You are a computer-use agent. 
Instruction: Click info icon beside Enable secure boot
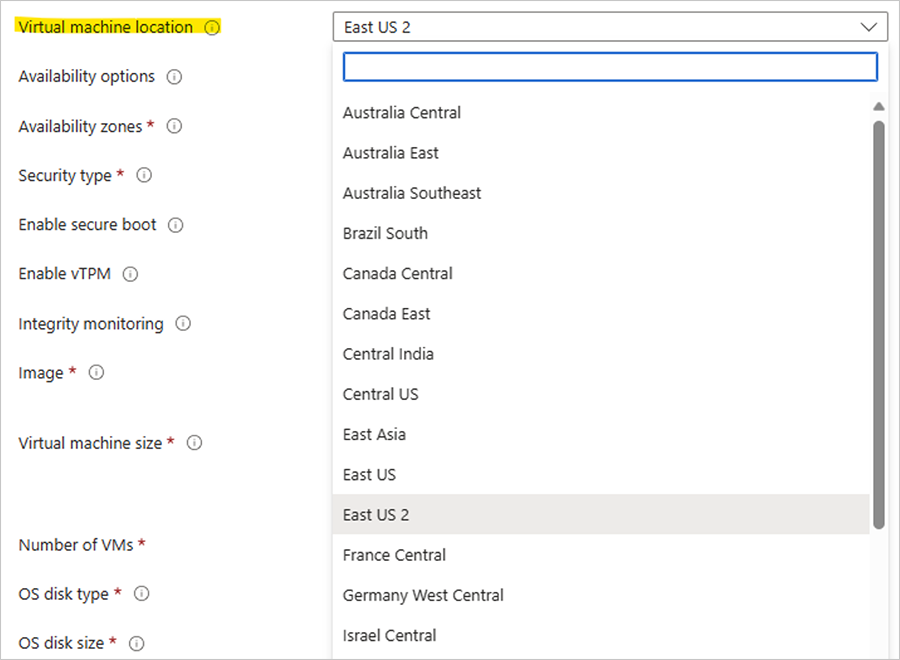(x=176, y=225)
